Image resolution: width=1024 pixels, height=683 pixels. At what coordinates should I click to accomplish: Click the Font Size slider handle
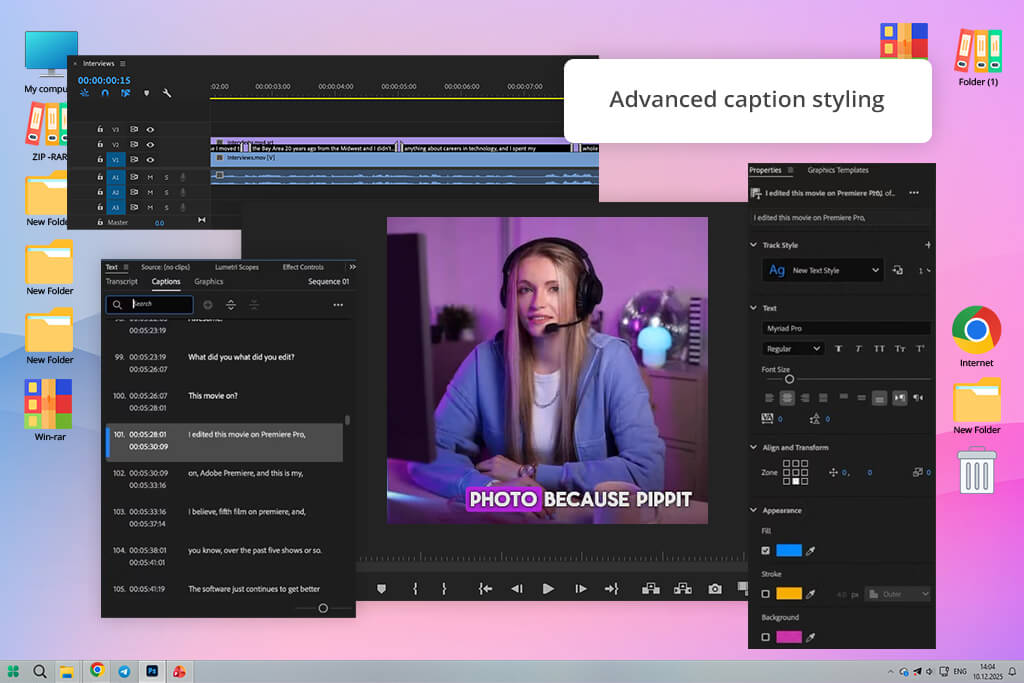(x=789, y=379)
